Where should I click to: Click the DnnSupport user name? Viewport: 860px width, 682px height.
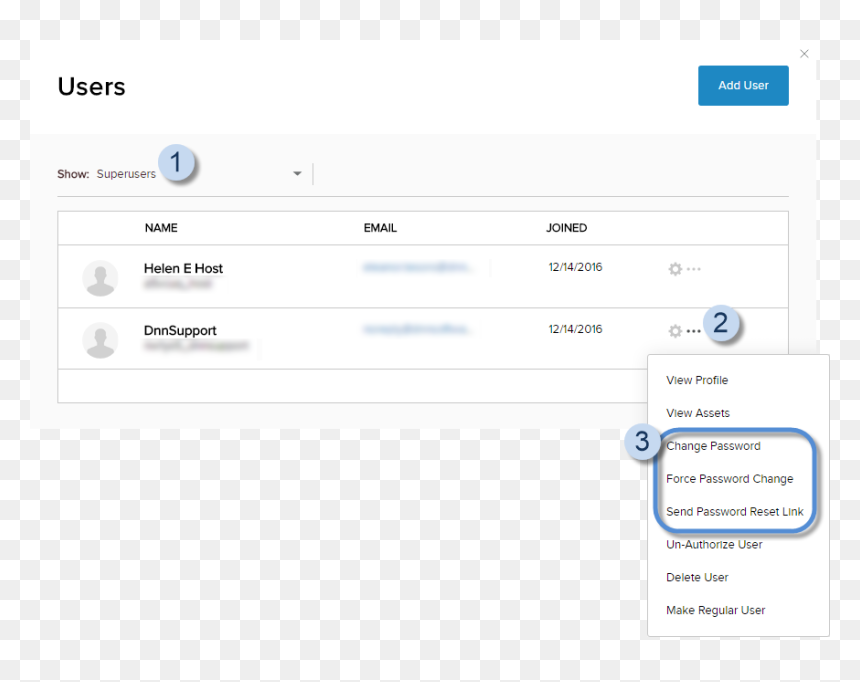tap(180, 330)
